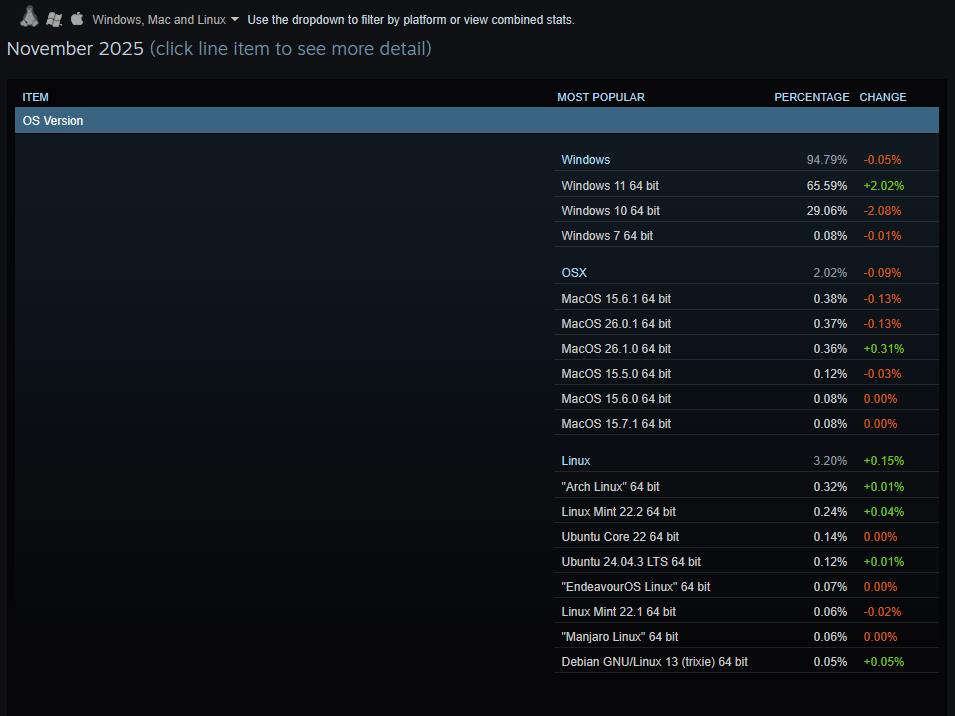Click the +0.04% Linux Mint change
Viewport: 955px width, 716px height.
(883, 511)
